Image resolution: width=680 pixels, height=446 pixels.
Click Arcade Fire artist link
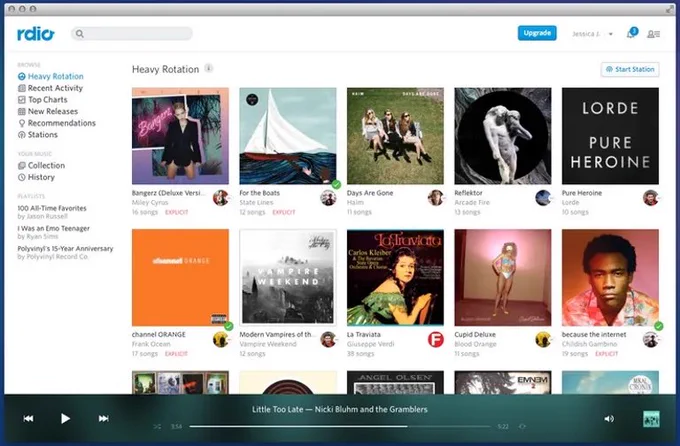pyautogui.click(x=472, y=203)
